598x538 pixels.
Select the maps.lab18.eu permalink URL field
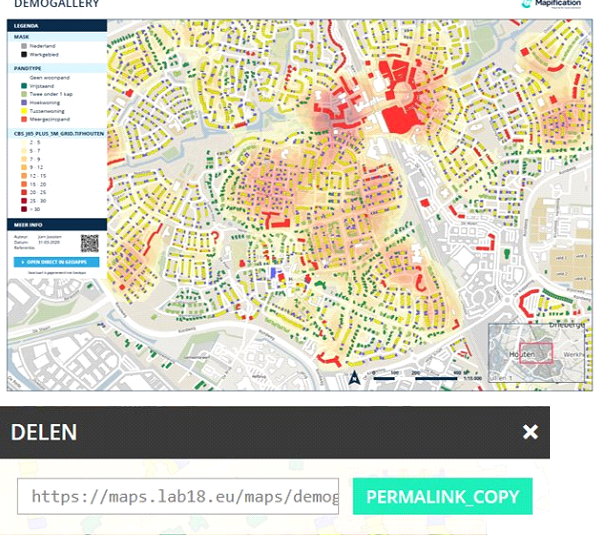tap(178, 496)
